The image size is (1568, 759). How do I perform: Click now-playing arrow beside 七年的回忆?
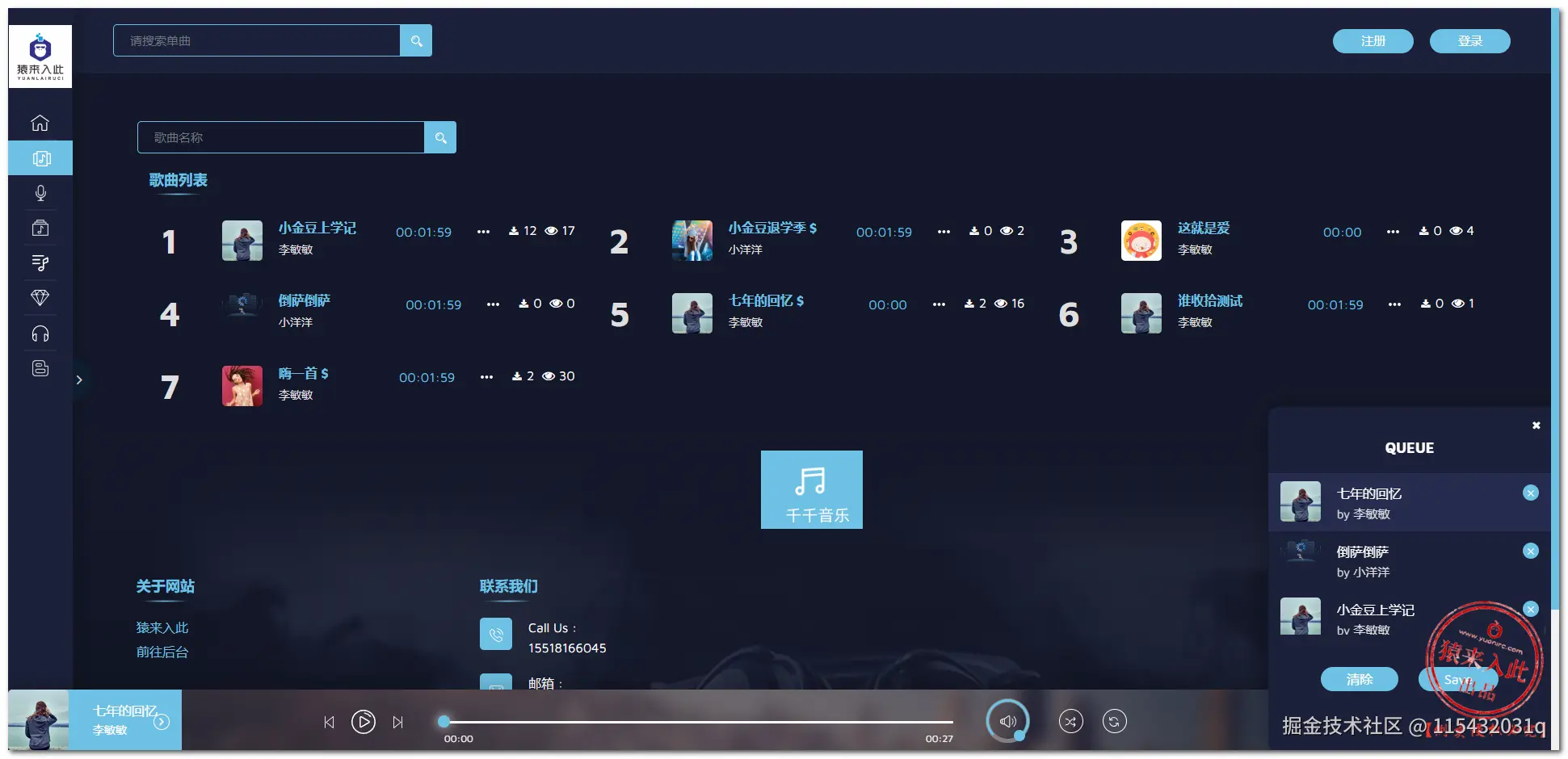click(x=162, y=722)
